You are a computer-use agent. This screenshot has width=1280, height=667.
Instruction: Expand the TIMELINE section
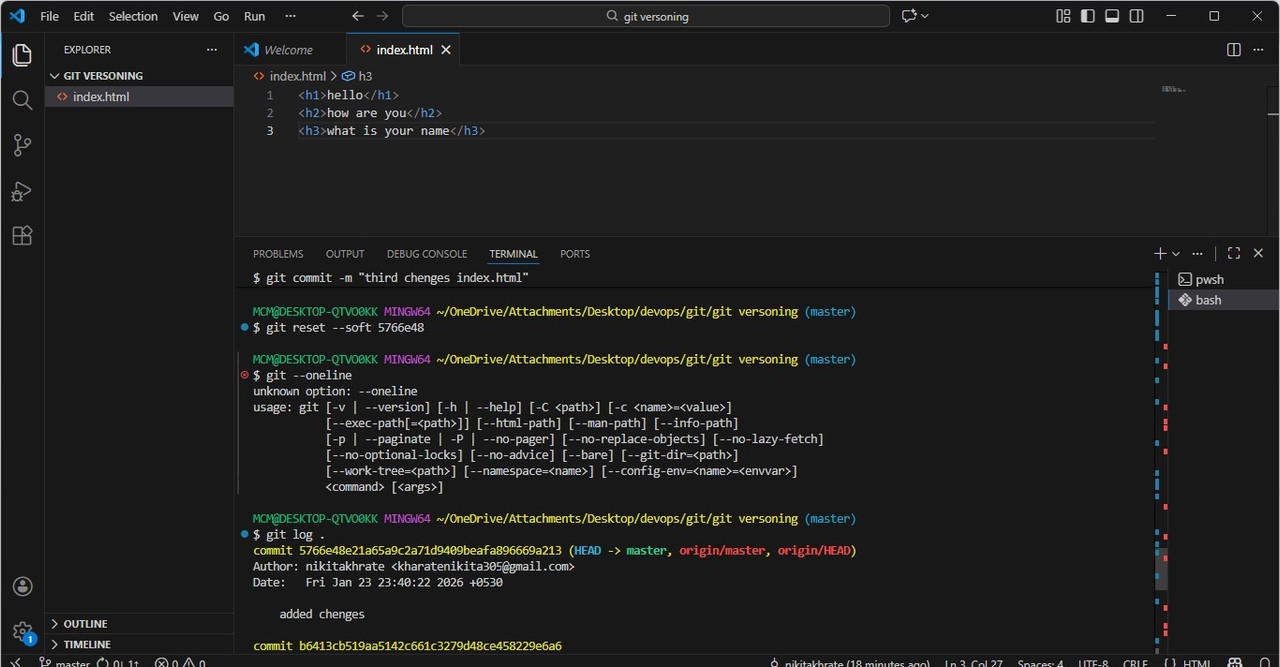[x=138, y=645]
